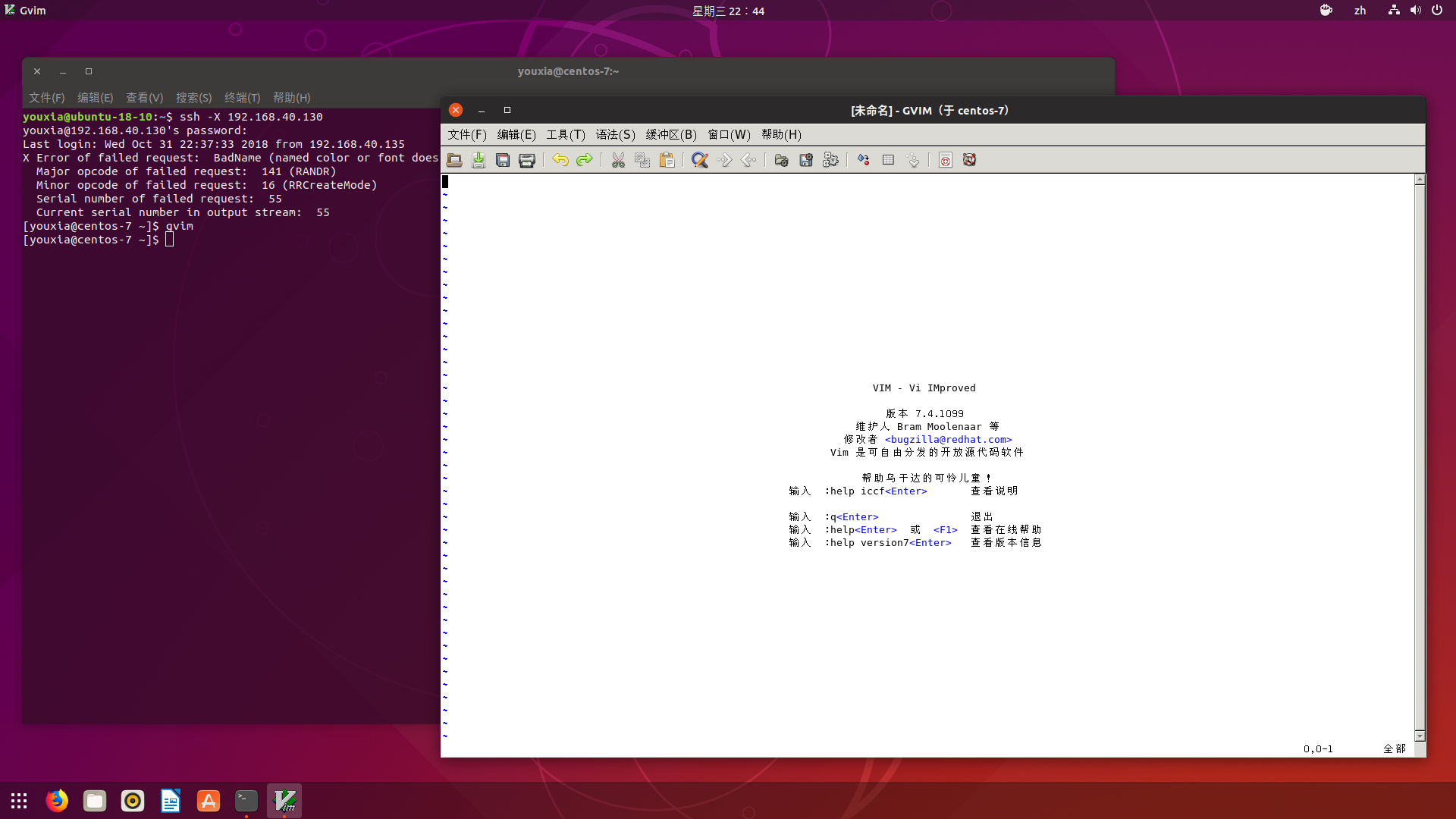Open 文件(F) menu in terminal window
This screenshot has height=819, width=1456.
[47, 98]
